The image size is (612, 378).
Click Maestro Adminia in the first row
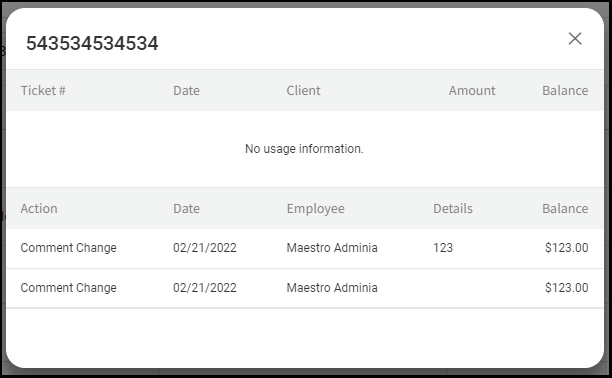(332, 248)
